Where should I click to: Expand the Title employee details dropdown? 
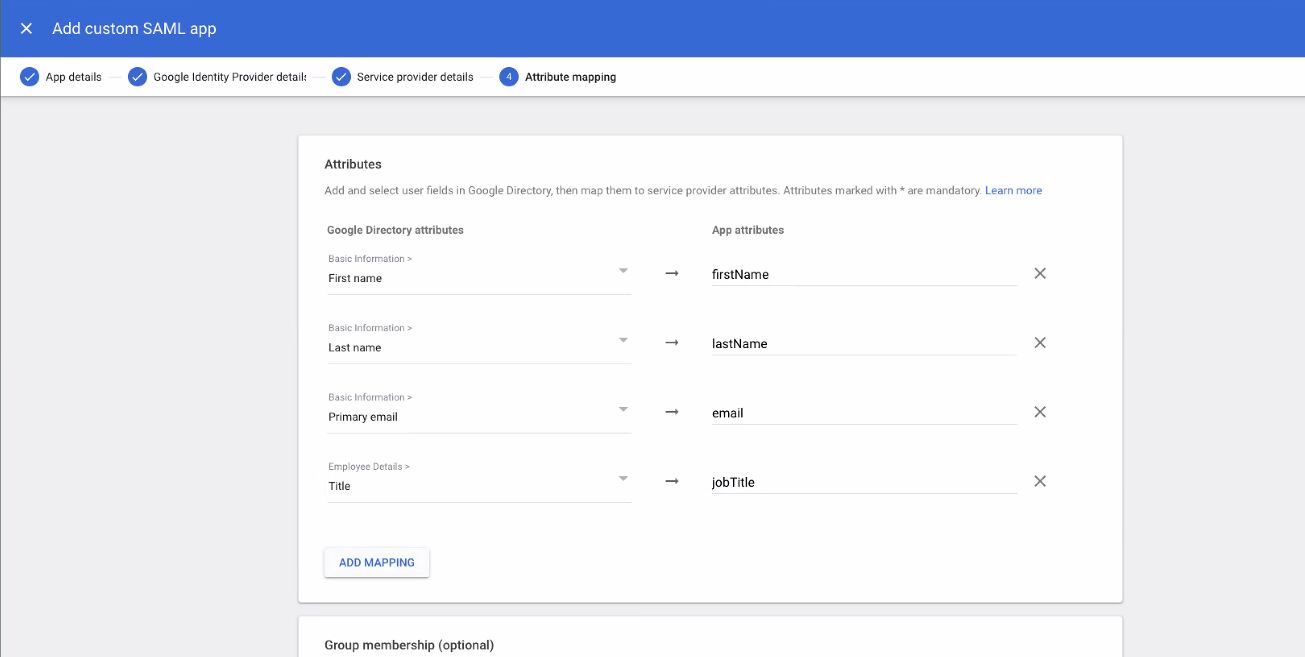click(x=622, y=478)
